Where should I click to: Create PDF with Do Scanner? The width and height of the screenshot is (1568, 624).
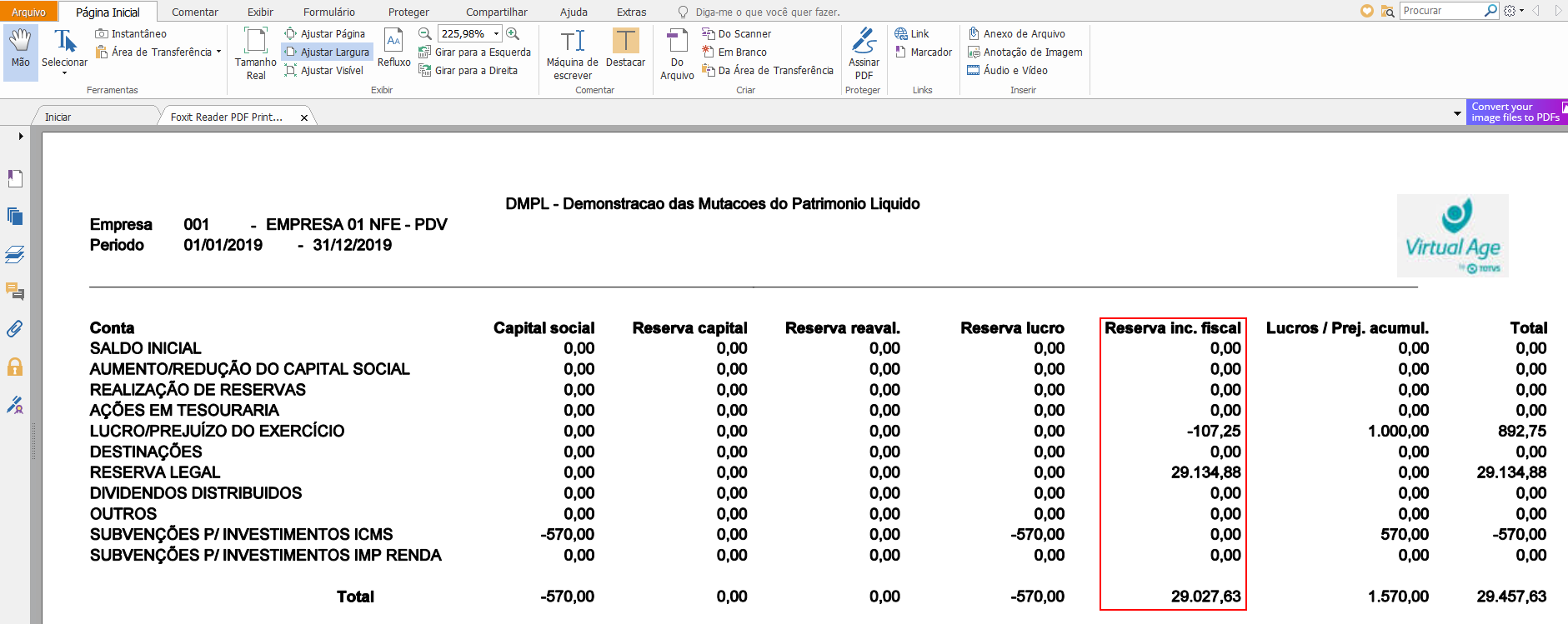coord(737,34)
